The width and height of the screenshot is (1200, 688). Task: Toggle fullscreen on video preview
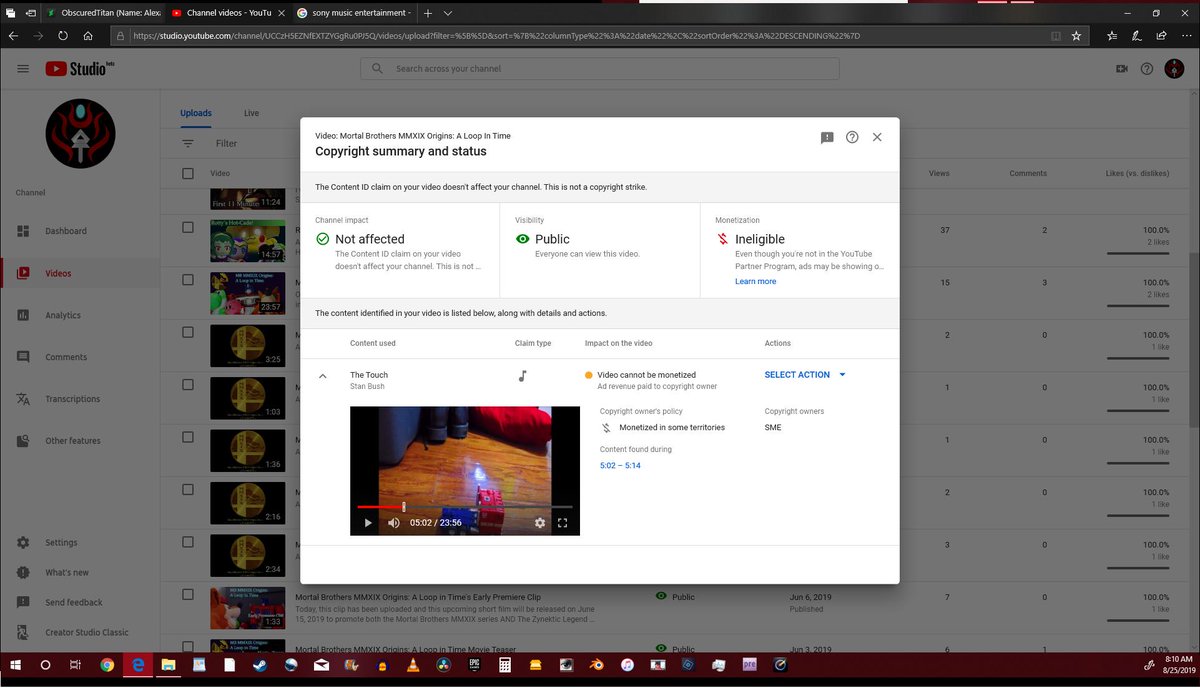coord(562,523)
